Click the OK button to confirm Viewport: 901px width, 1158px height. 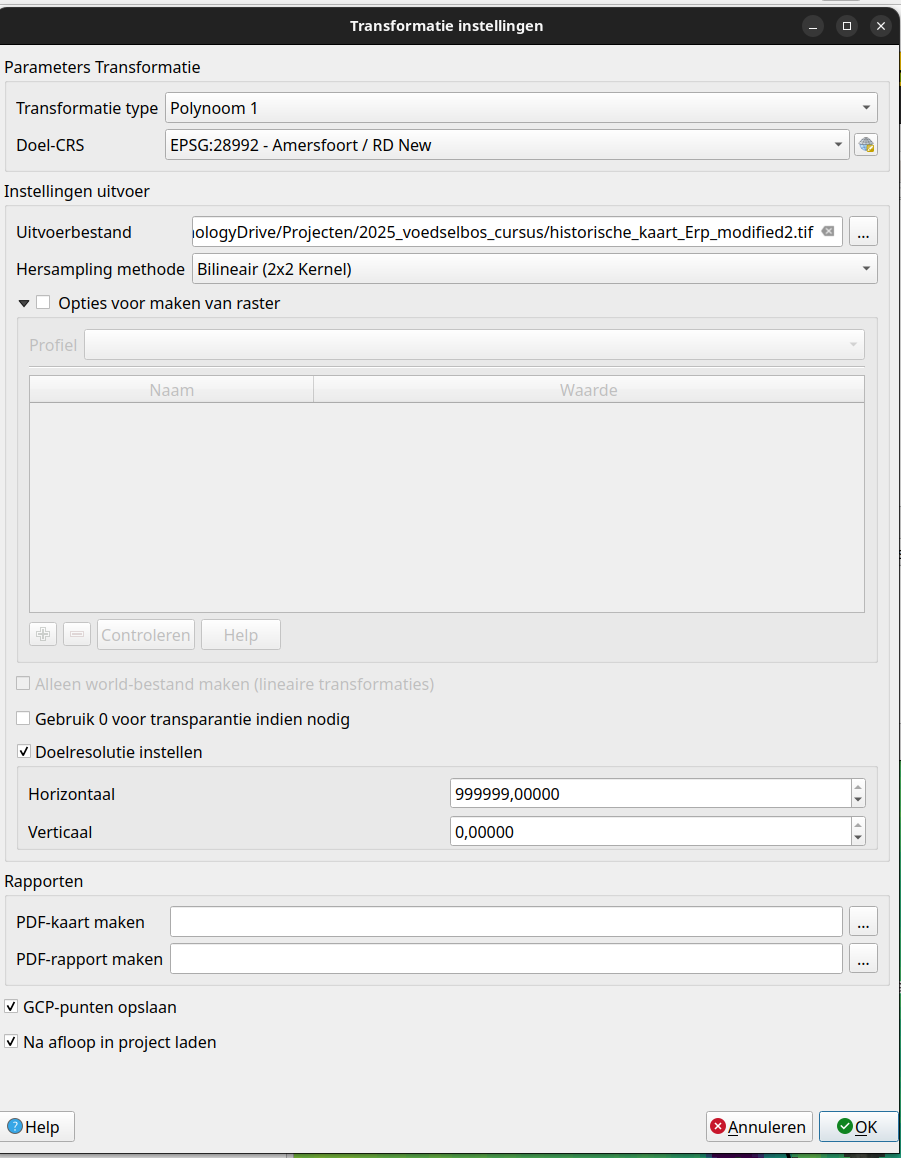pyautogui.click(x=857, y=1127)
